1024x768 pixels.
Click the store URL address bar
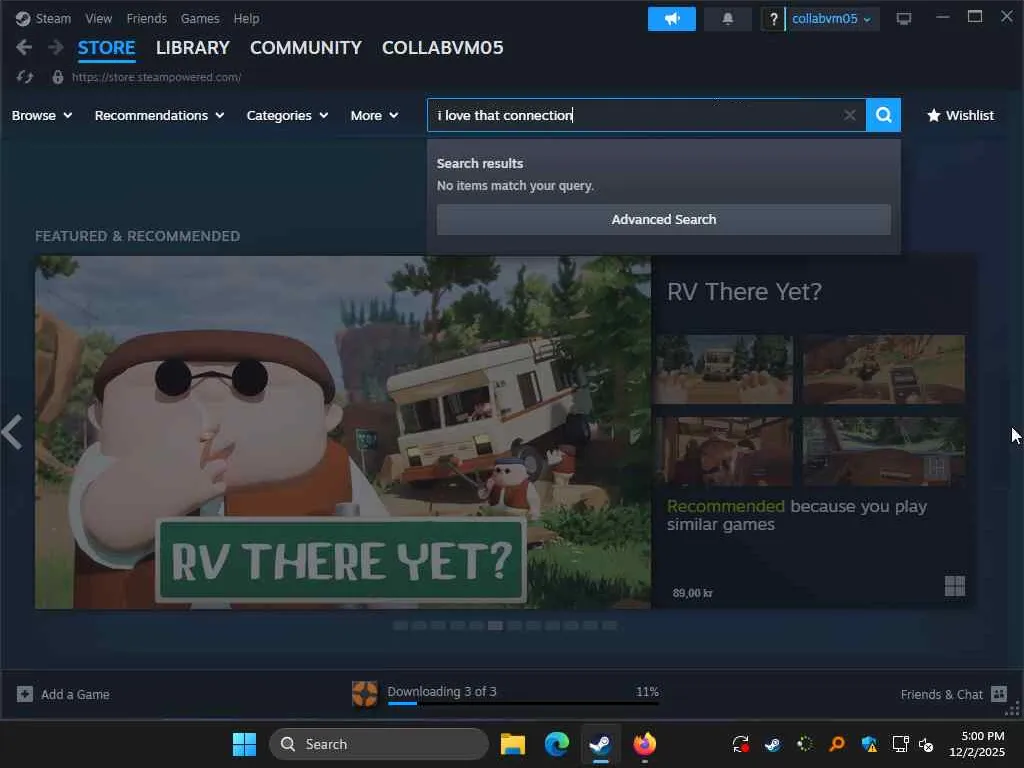pyautogui.click(x=156, y=77)
